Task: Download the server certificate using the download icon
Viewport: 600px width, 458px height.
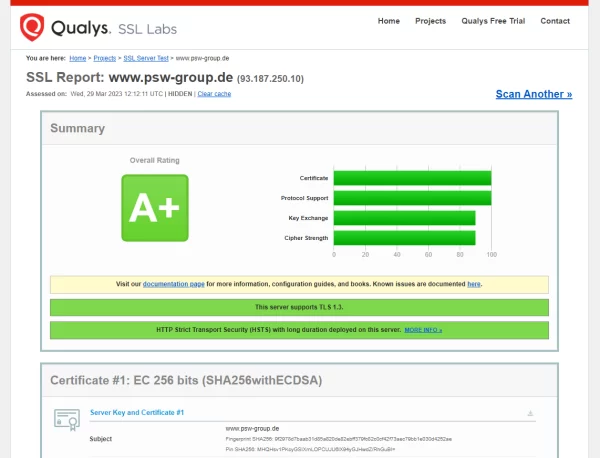Action: tap(530, 413)
